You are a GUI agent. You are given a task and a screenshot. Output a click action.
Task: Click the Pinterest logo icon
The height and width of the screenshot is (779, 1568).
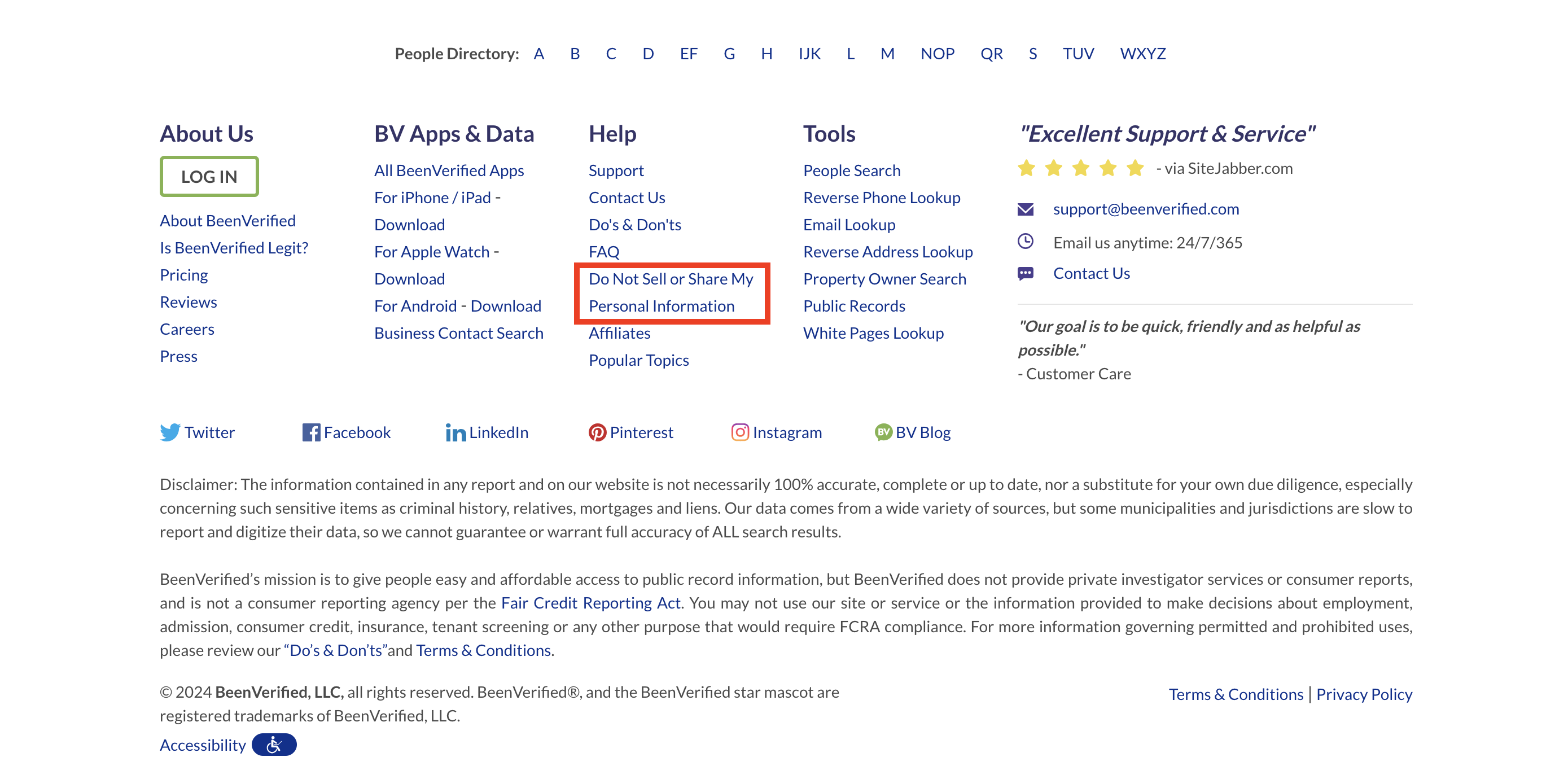pyautogui.click(x=597, y=432)
